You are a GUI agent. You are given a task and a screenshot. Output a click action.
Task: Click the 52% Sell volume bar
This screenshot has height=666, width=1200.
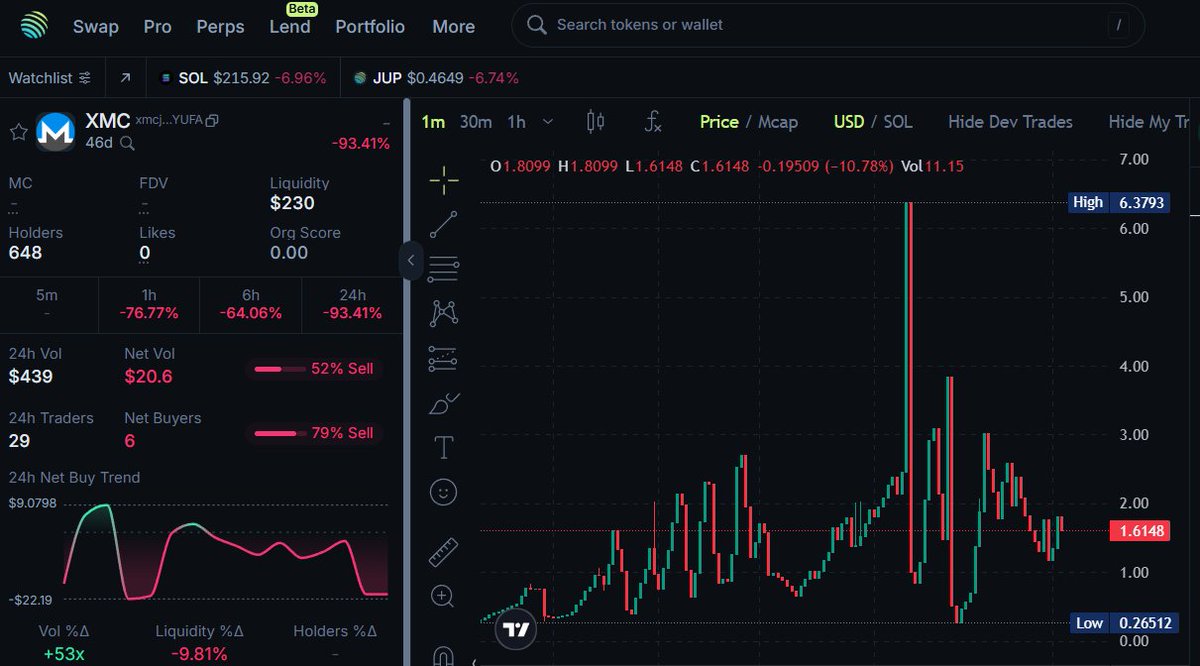click(x=314, y=369)
